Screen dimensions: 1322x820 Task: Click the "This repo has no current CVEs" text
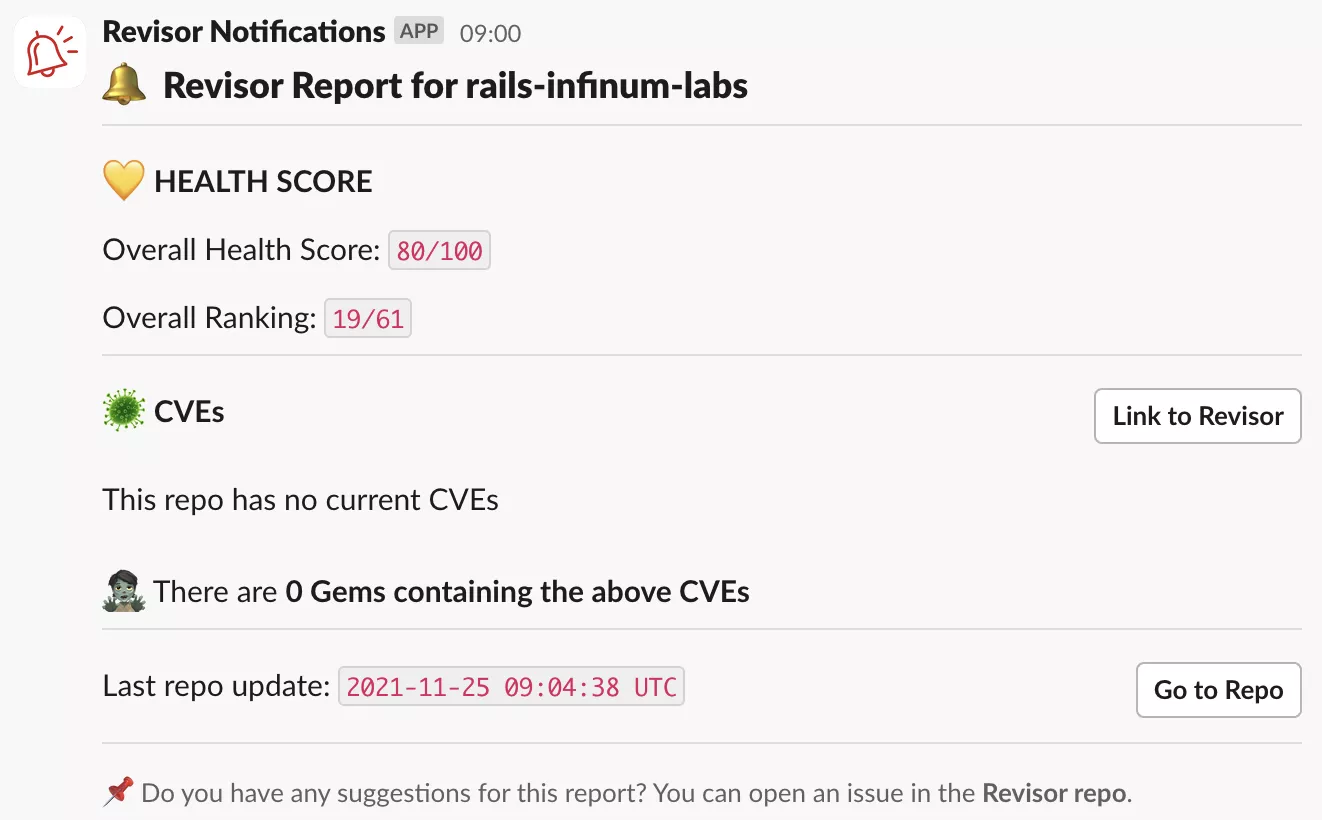(300, 499)
